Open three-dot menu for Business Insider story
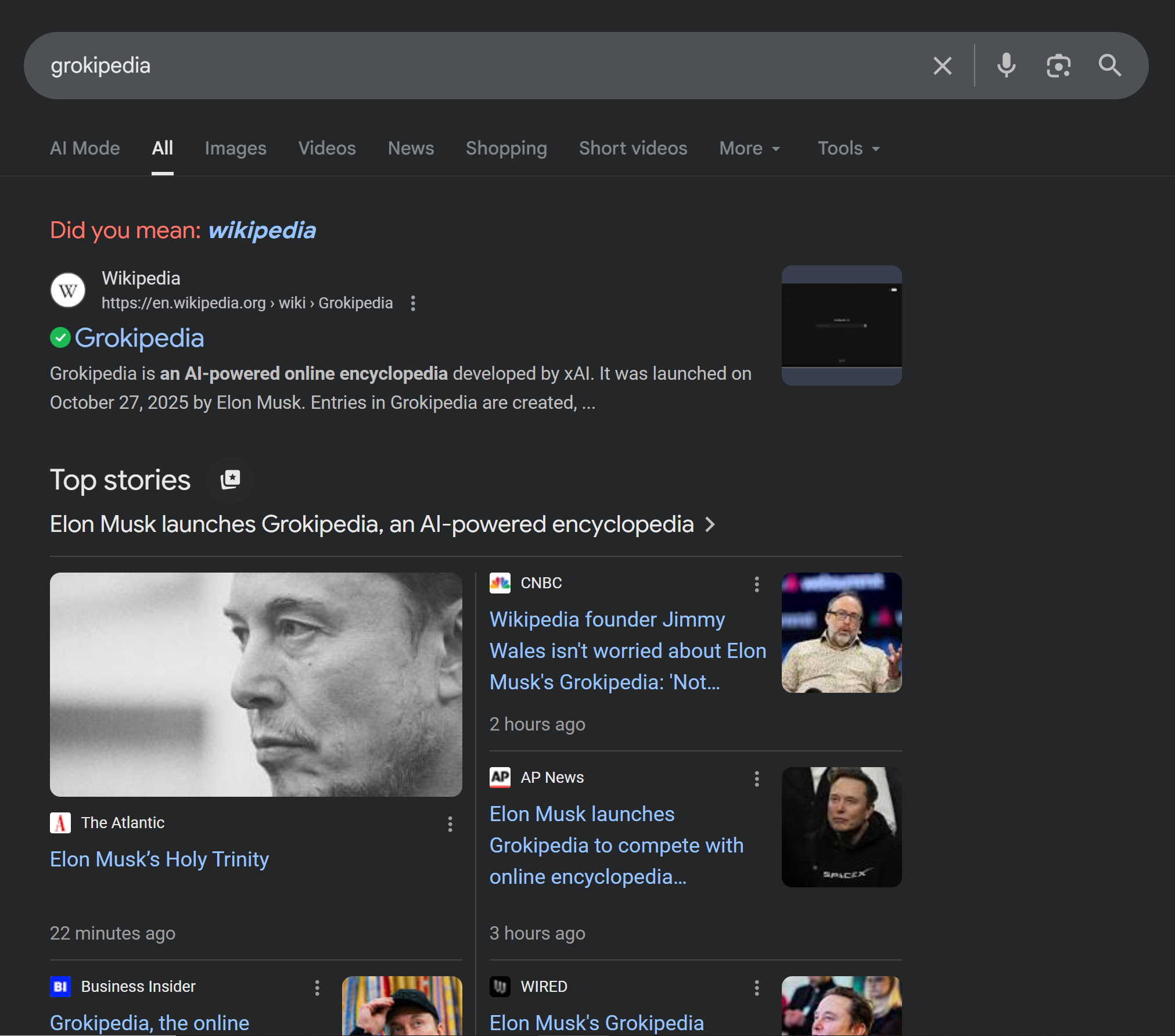 tap(317, 988)
